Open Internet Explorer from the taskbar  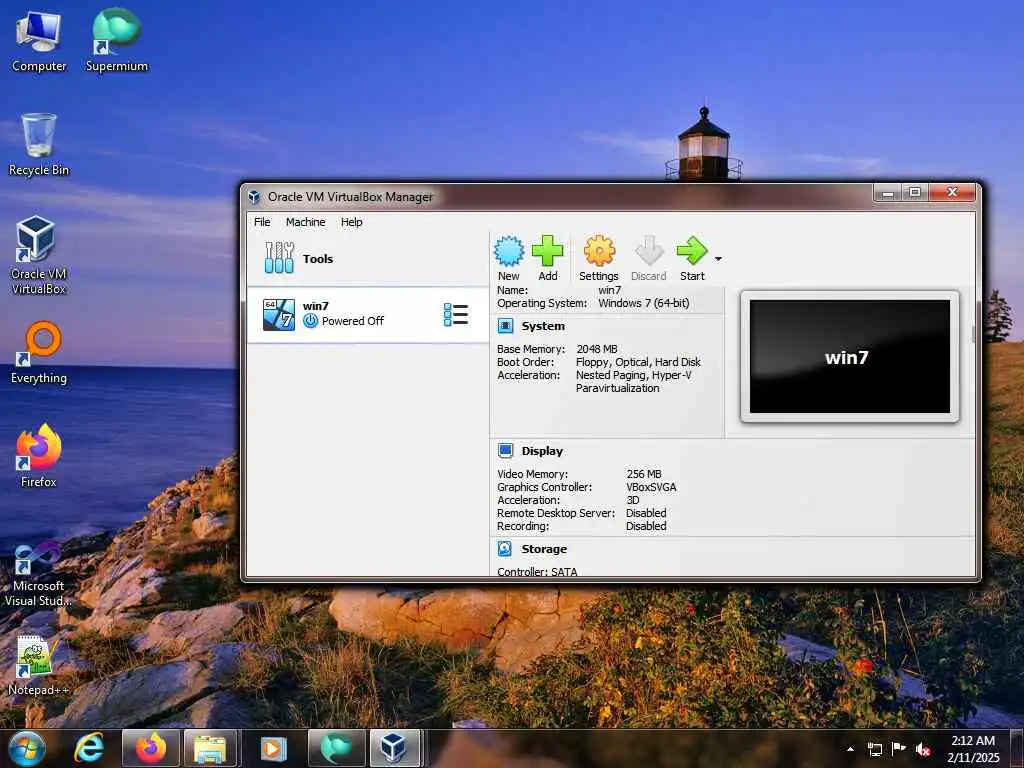pos(89,748)
